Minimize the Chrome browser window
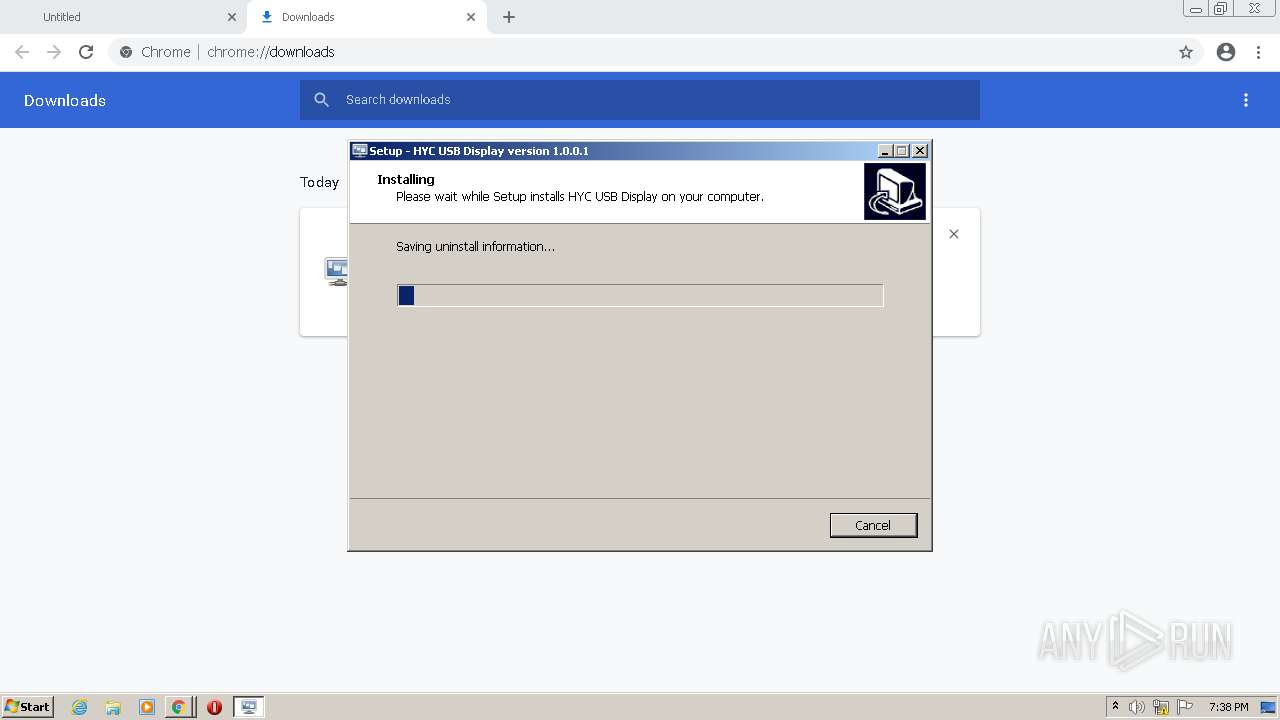1280x720 pixels. click(x=1196, y=9)
